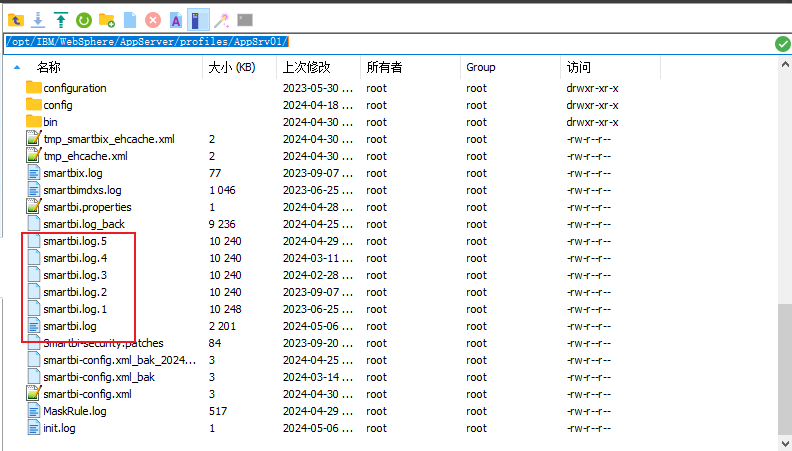Click the remote path input field
The height and width of the screenshot is (451, 792).
tap(388, 43)
